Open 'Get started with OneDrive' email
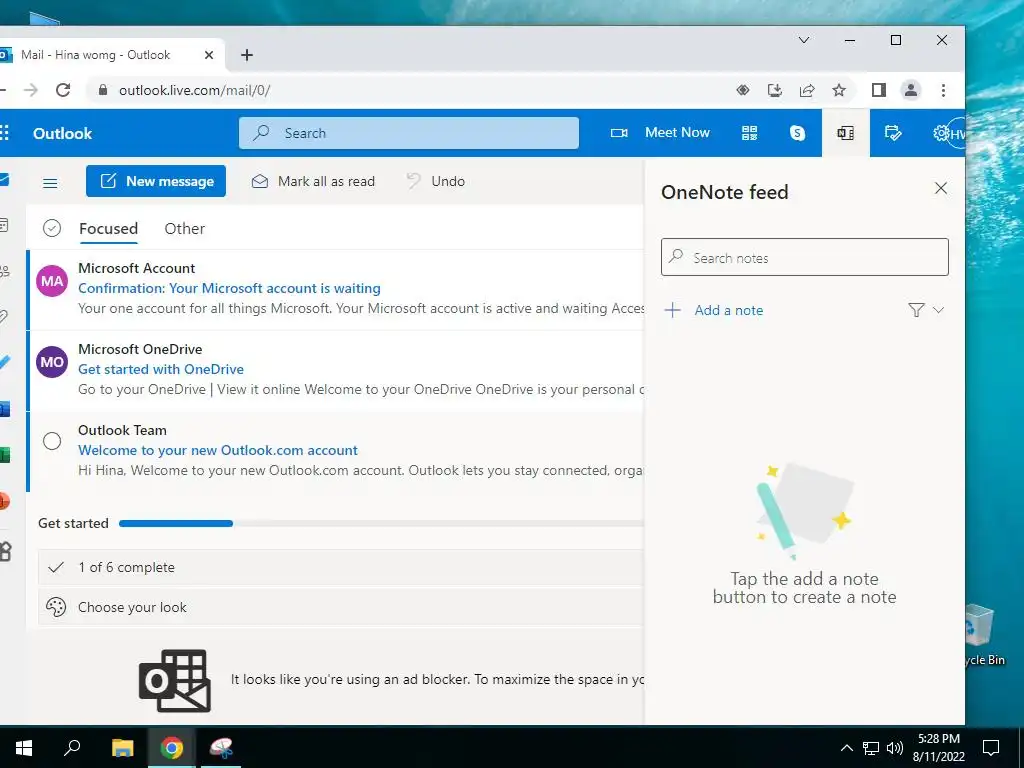1024x768 pixels. pos(161,369)
